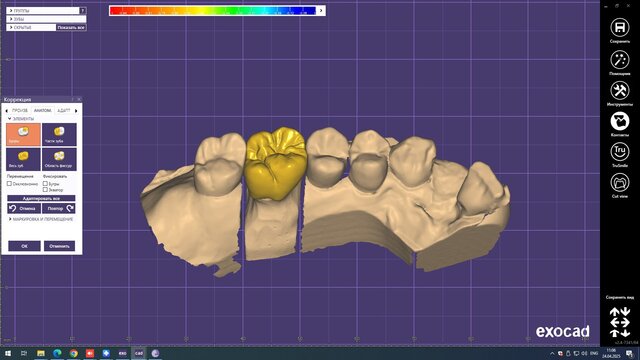Open the notification center icon
640x360 pixels.
click(x=629, y=353)
